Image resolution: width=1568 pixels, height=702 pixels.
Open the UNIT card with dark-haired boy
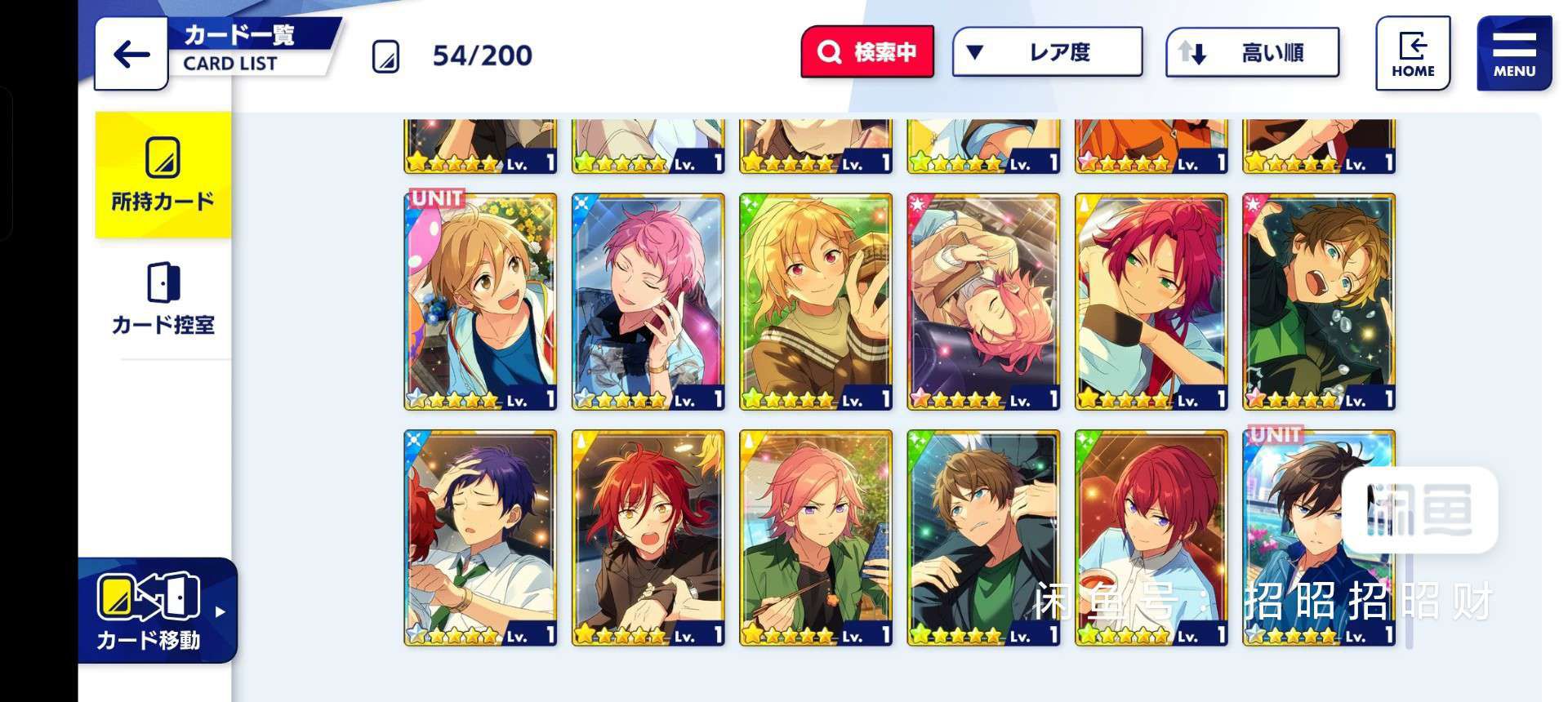(1319, 538)
